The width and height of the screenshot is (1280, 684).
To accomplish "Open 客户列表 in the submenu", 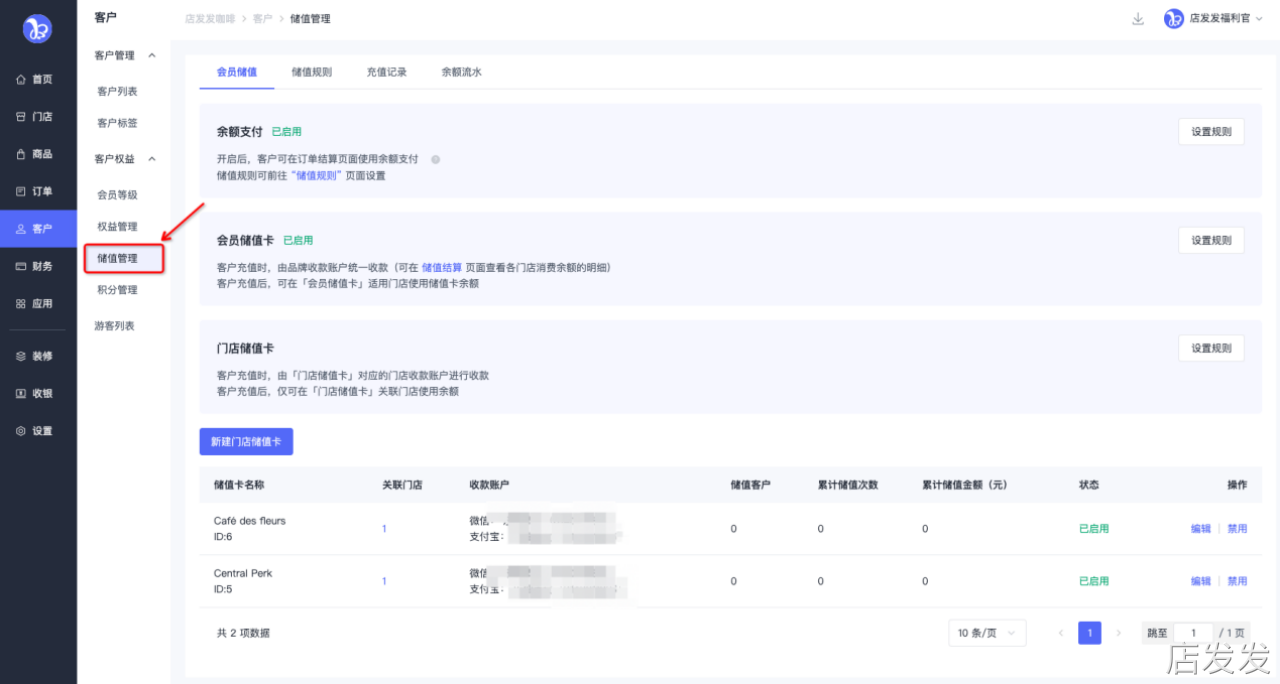I will [x=117, y=91].
